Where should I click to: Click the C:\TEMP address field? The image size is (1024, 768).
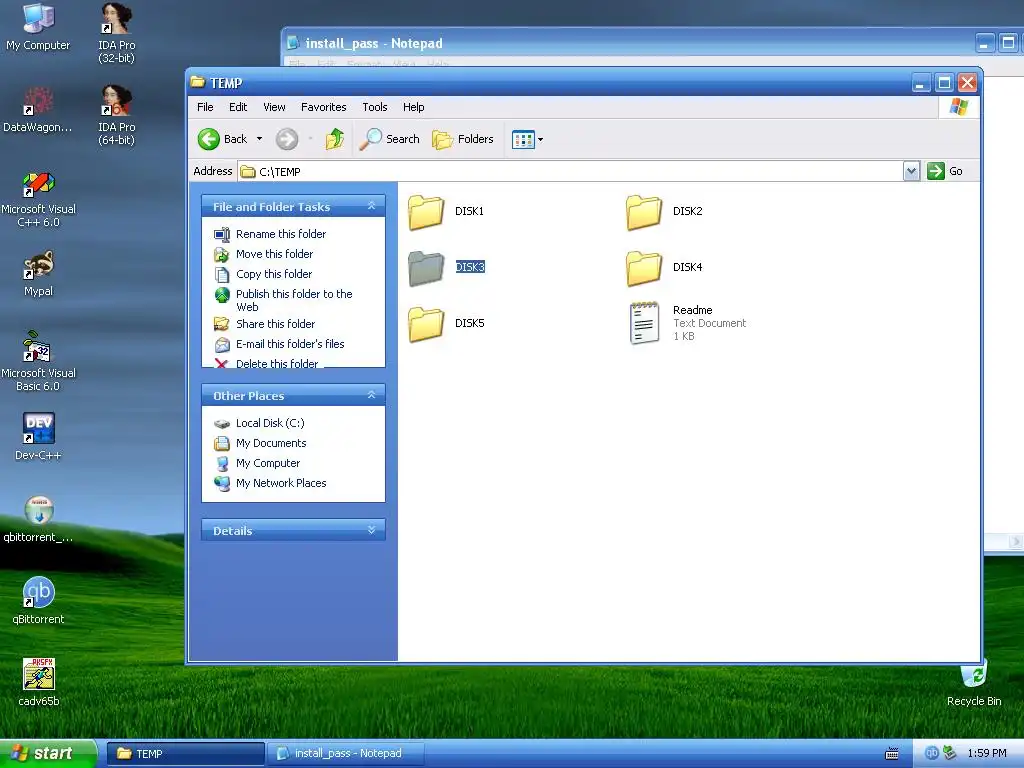point(570,171)
